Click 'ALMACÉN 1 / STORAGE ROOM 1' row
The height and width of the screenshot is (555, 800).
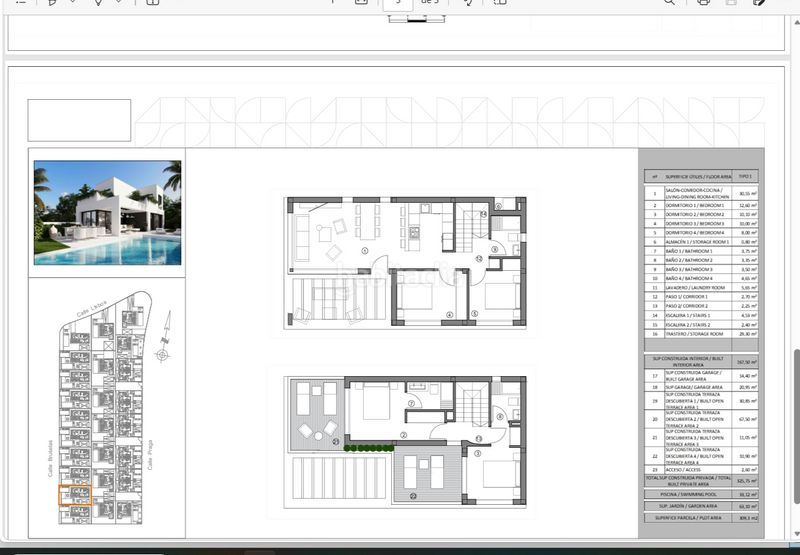[701, 242]
